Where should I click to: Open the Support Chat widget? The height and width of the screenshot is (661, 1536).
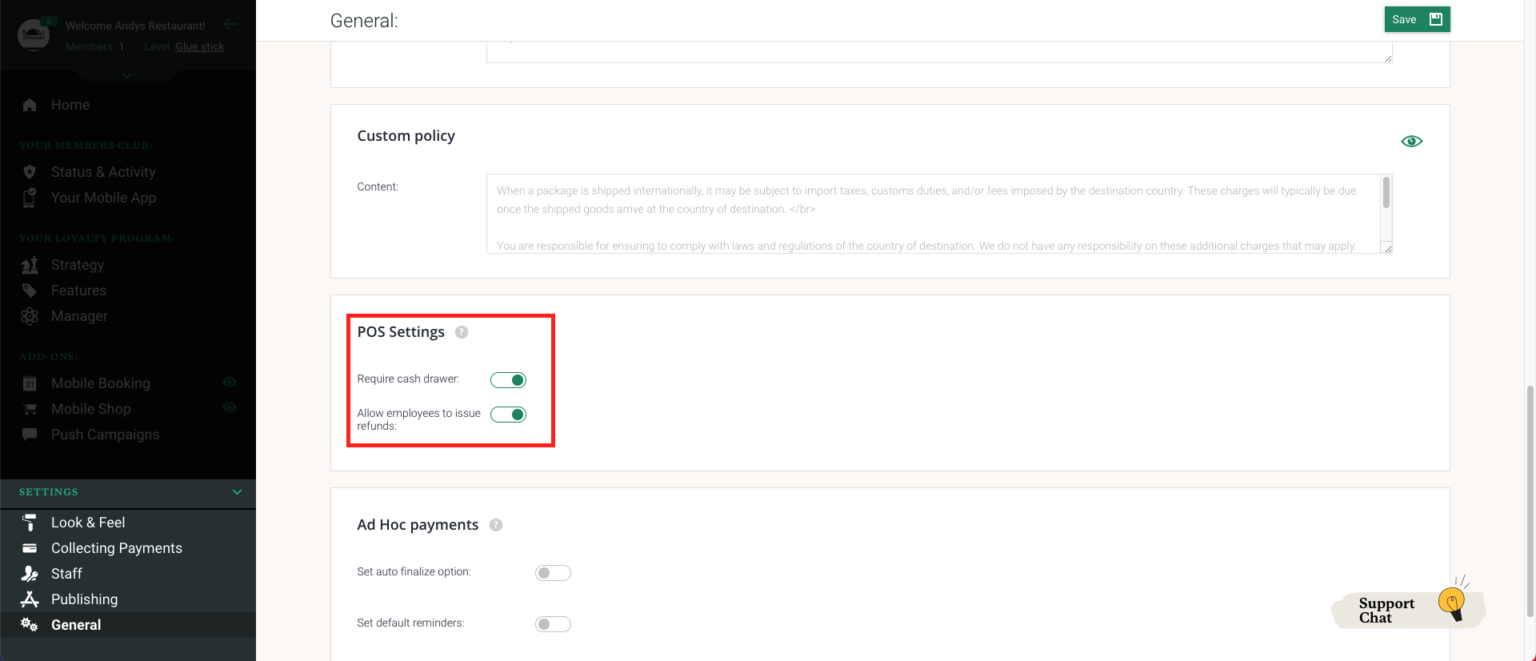[1408, 608]
